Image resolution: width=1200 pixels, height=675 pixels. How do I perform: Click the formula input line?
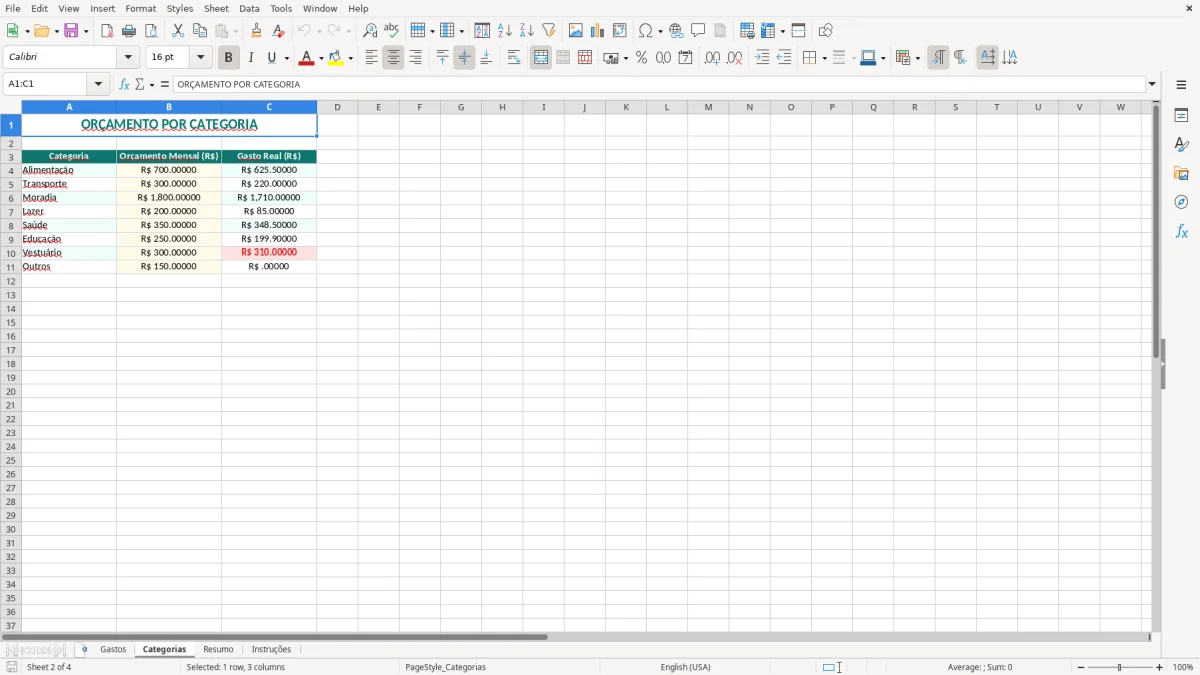[x=659, y=84]
